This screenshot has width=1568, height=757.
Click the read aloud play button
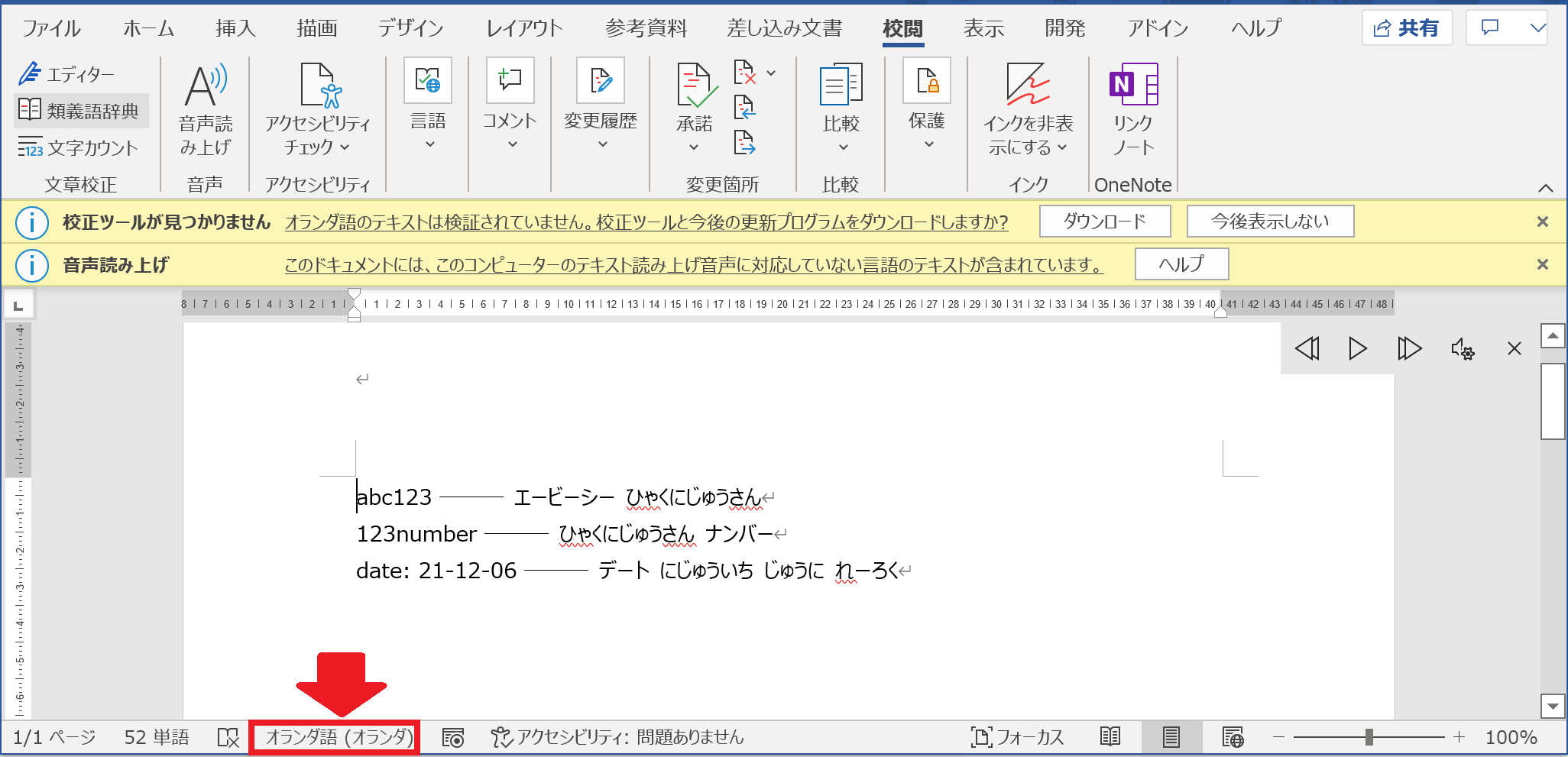1358,348
